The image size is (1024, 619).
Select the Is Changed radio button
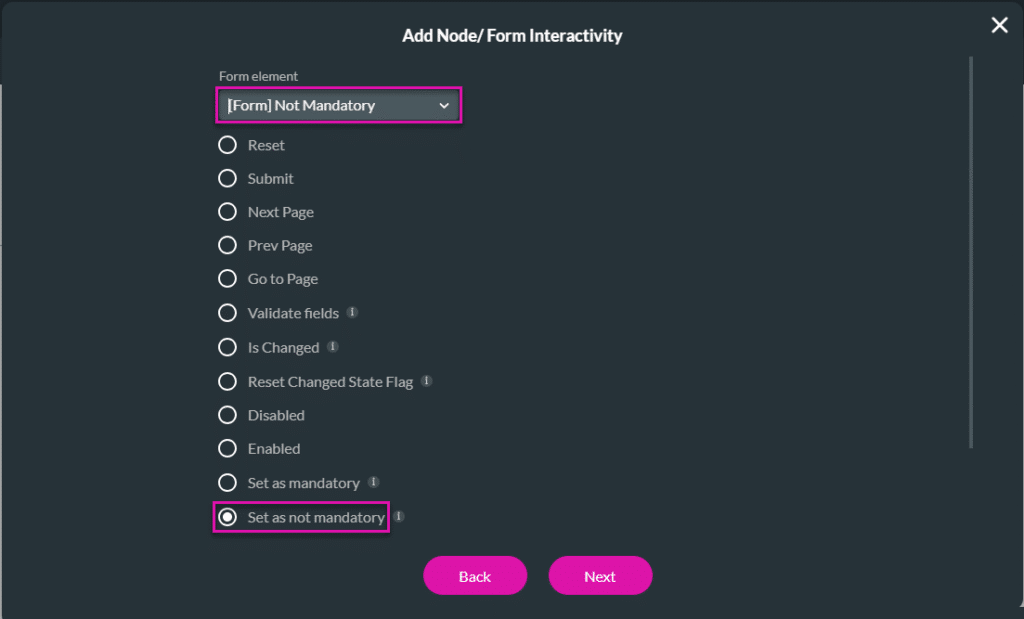[x=227, y=347]
